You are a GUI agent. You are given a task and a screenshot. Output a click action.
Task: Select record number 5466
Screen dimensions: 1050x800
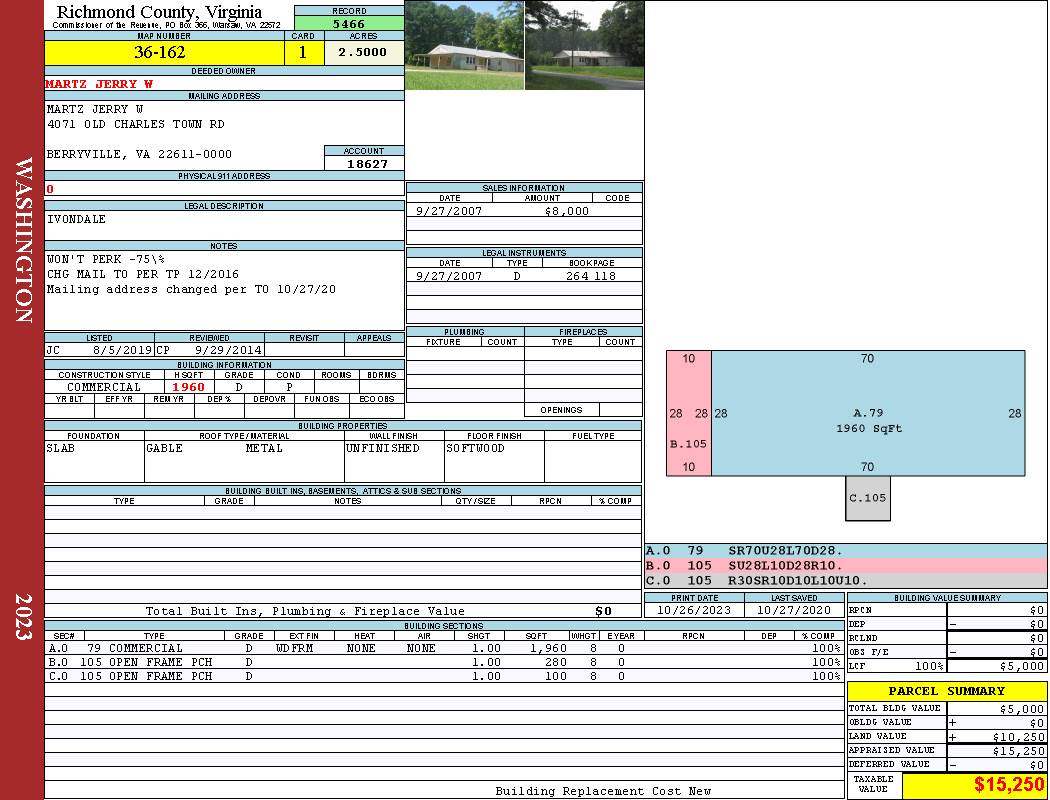(x=349, y=24)
